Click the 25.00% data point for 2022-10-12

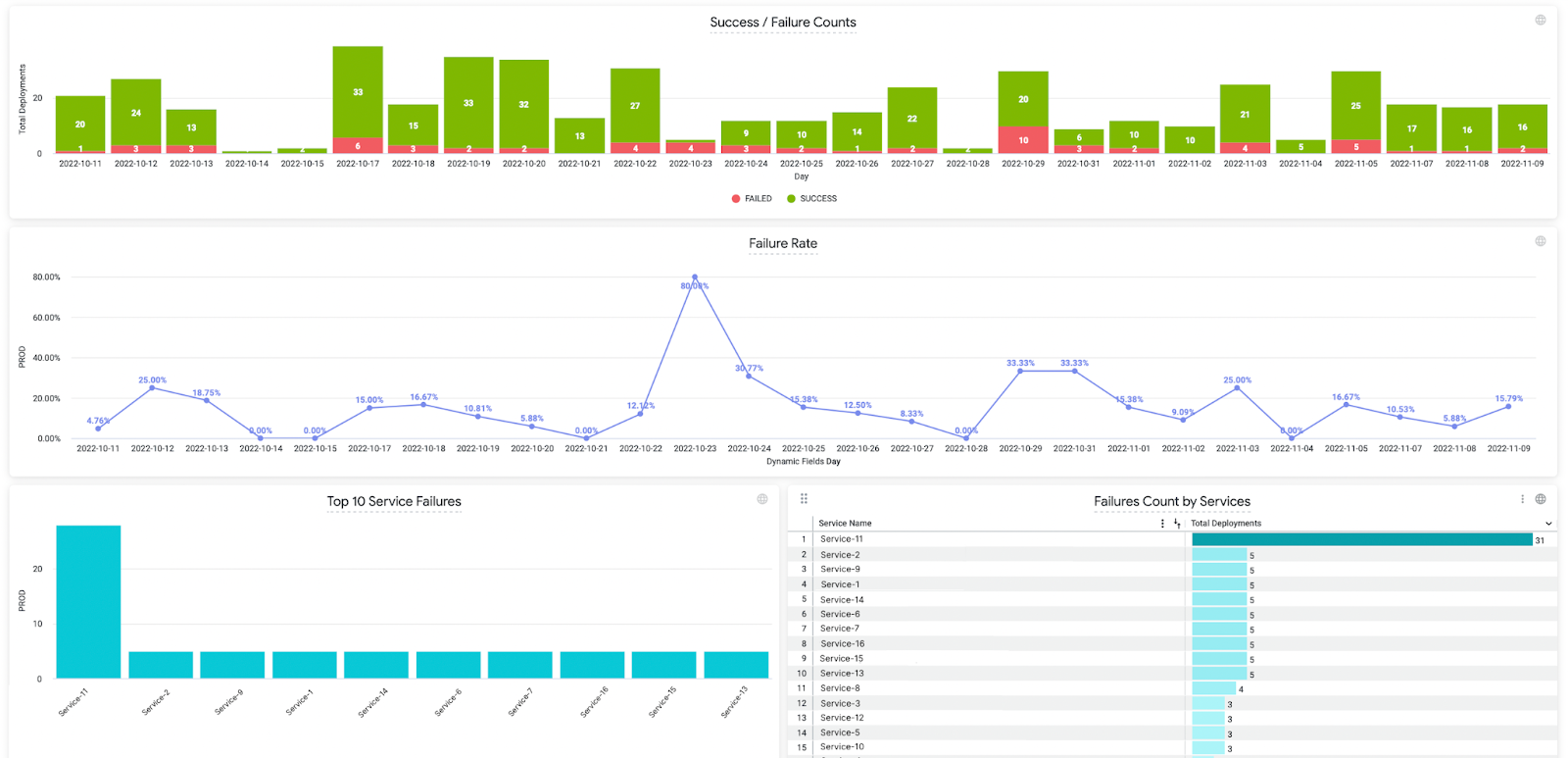pos(152,388)
